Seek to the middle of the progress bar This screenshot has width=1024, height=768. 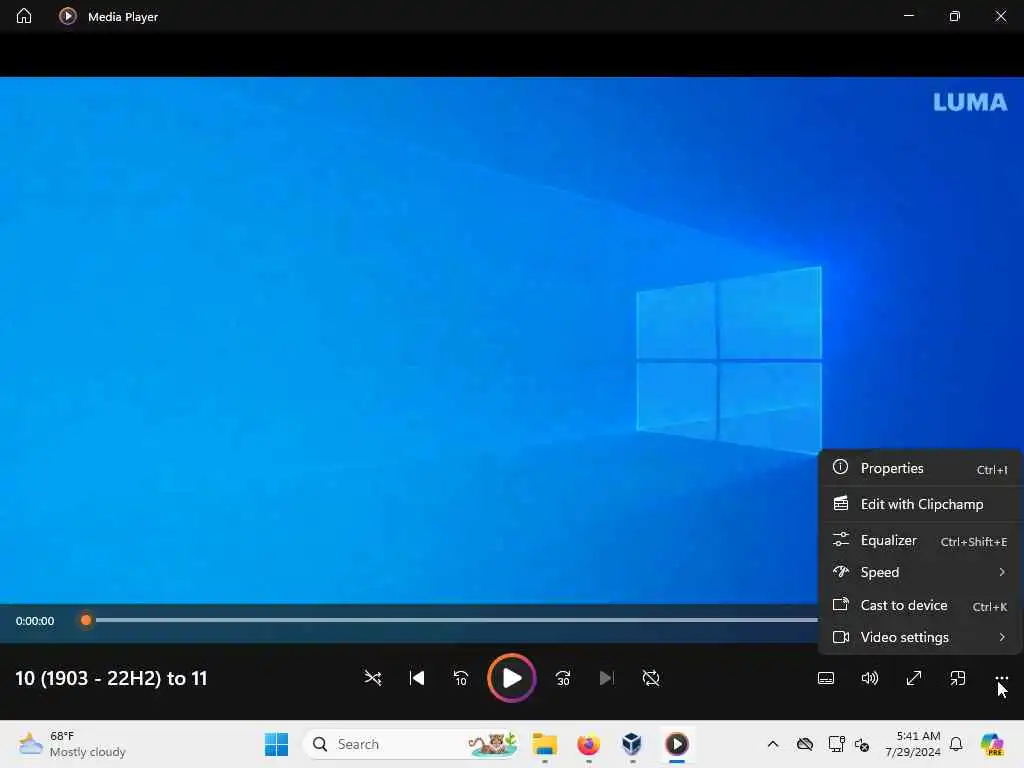tap(512, 620)
